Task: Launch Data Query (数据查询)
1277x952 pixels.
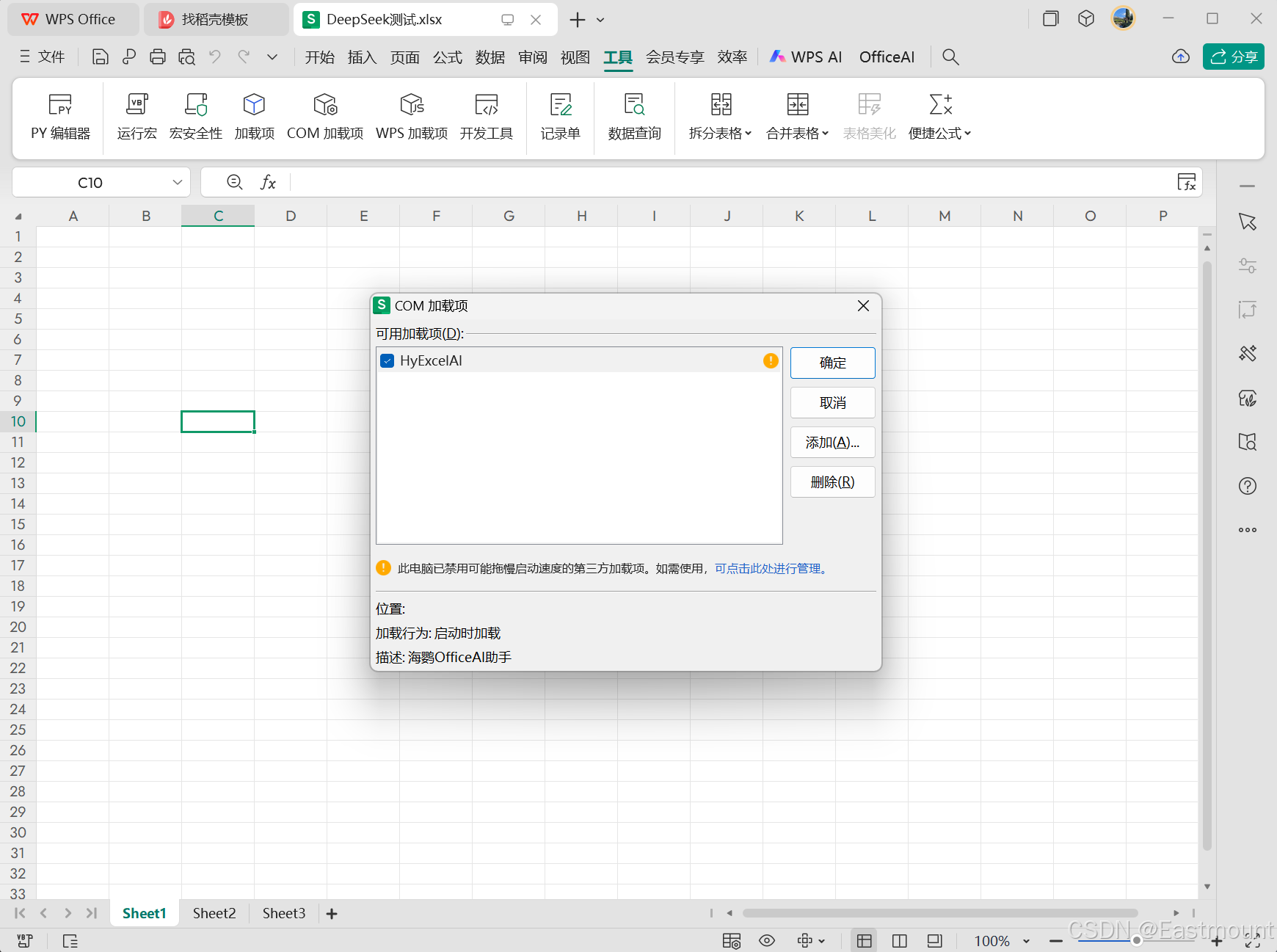Action: pos(635,117)
